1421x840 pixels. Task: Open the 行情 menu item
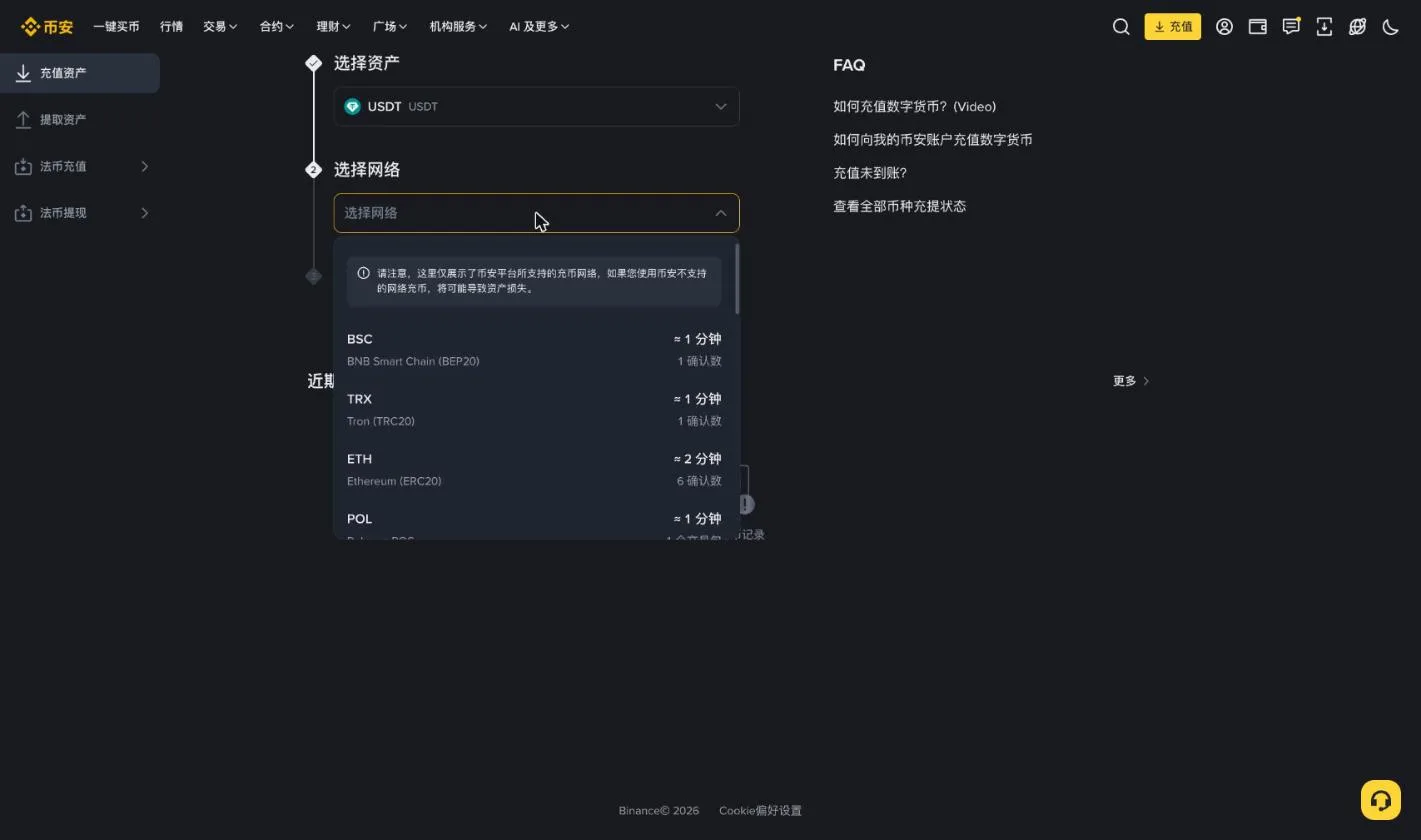coord(171,27)
